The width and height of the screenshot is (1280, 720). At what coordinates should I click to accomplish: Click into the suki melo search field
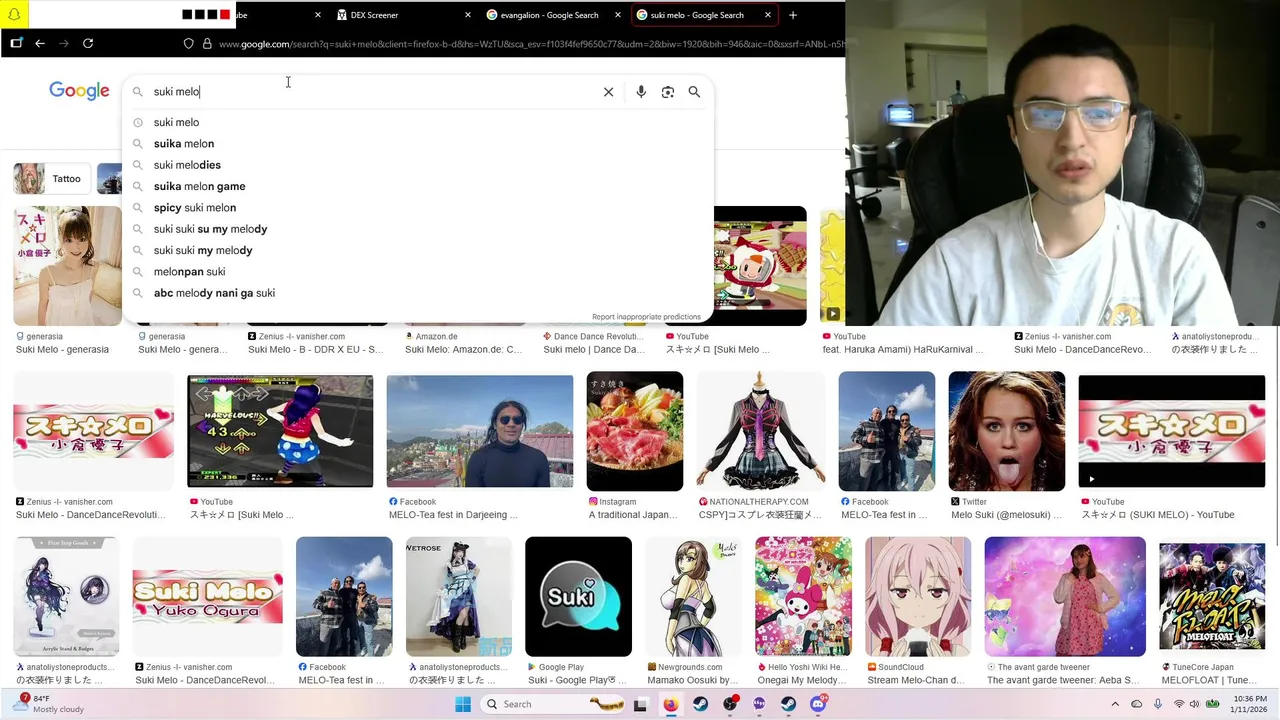[x=370, y=92]
